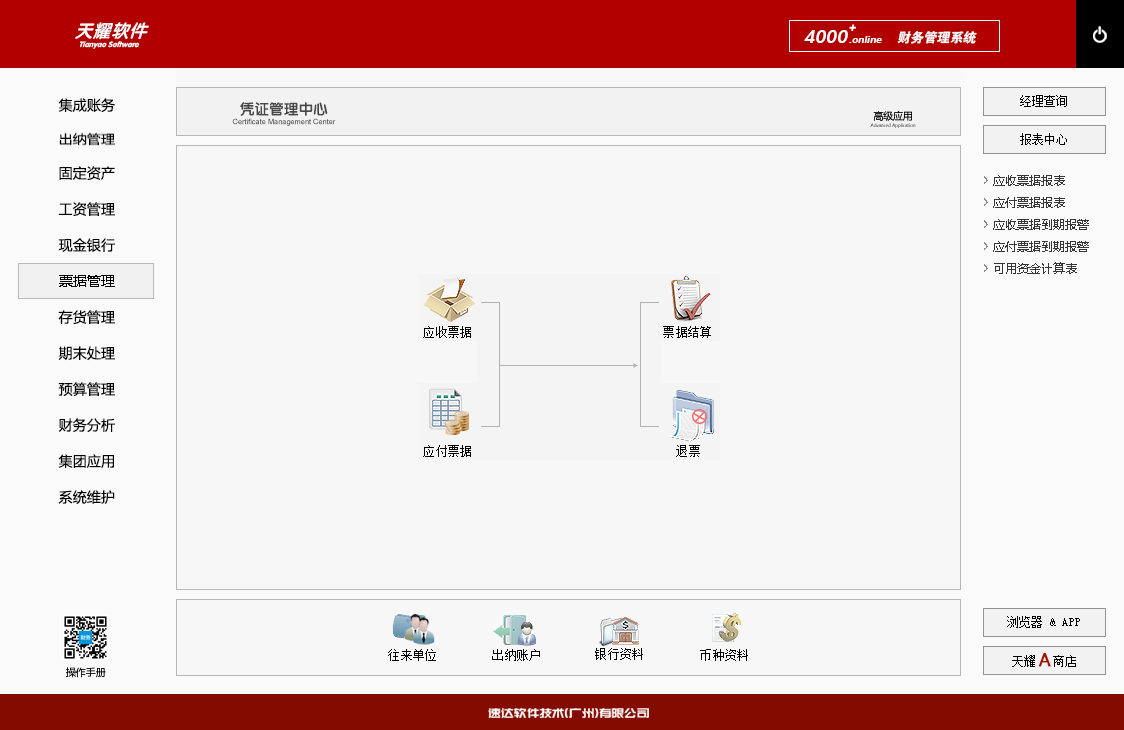The width and height of the screenshot is (1124, 730).
Task: Open the 出纳账户 icon
Action: click(x=515, y=630)
